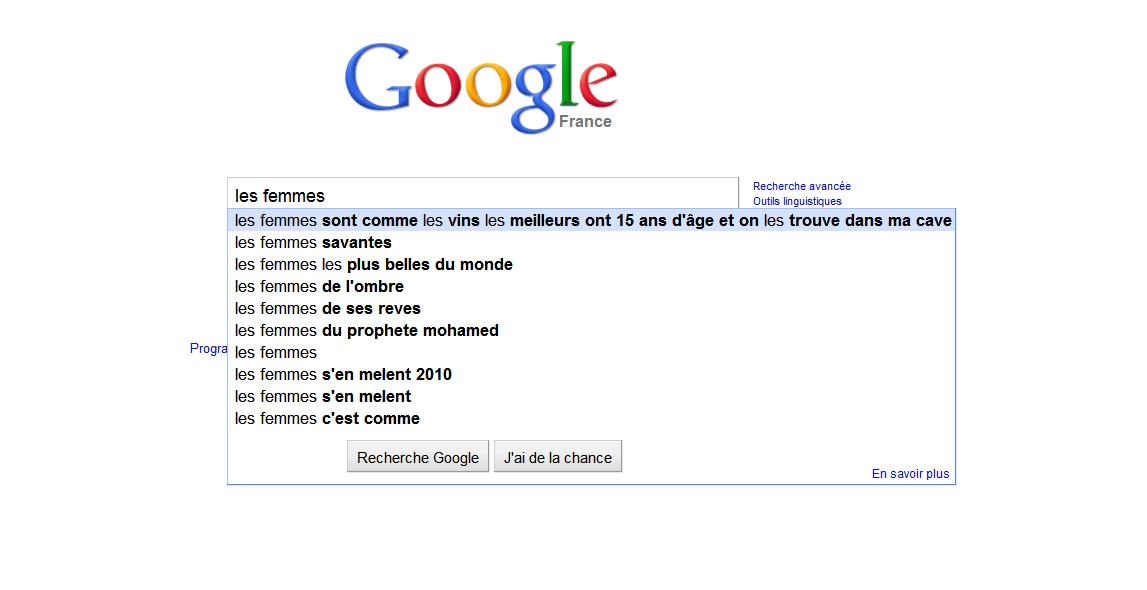Click the France label under the logo
This screenshot has width=1147, height=590.
coord(585,122)
